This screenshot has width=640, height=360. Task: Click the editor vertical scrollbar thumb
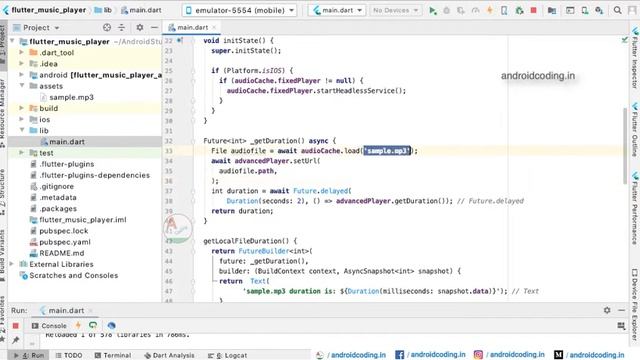625,146
